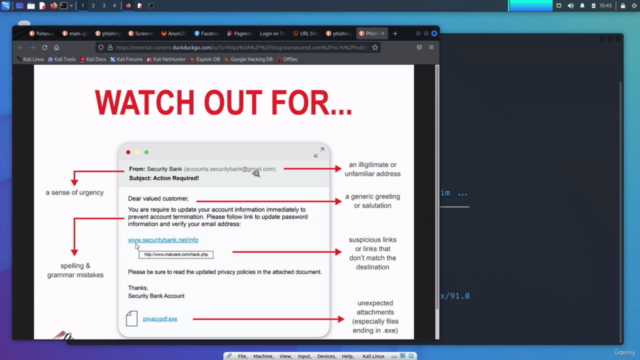Viewport: 640px width, 360px height.
Task: Switch to the URL Sh browser tab
Action: pos(305,33)
